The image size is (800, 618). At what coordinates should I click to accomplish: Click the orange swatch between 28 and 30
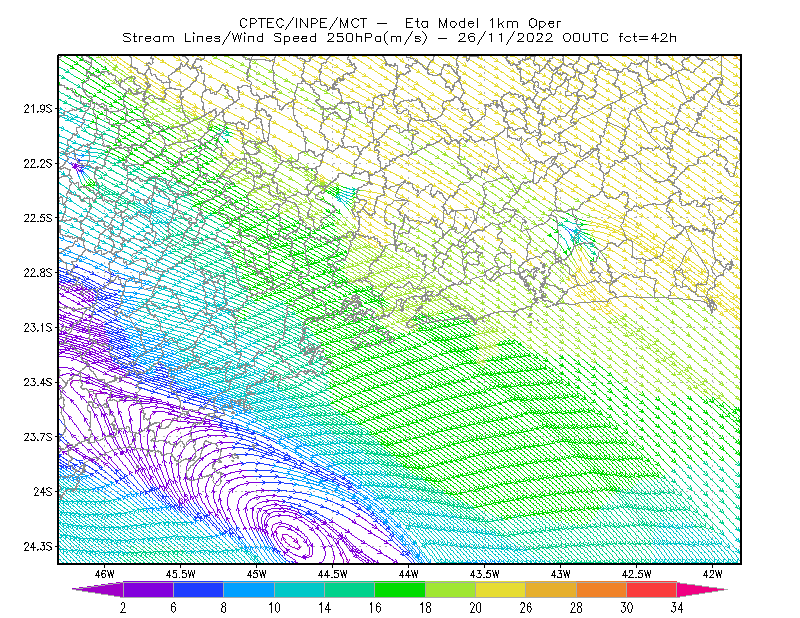pos(602,589)
